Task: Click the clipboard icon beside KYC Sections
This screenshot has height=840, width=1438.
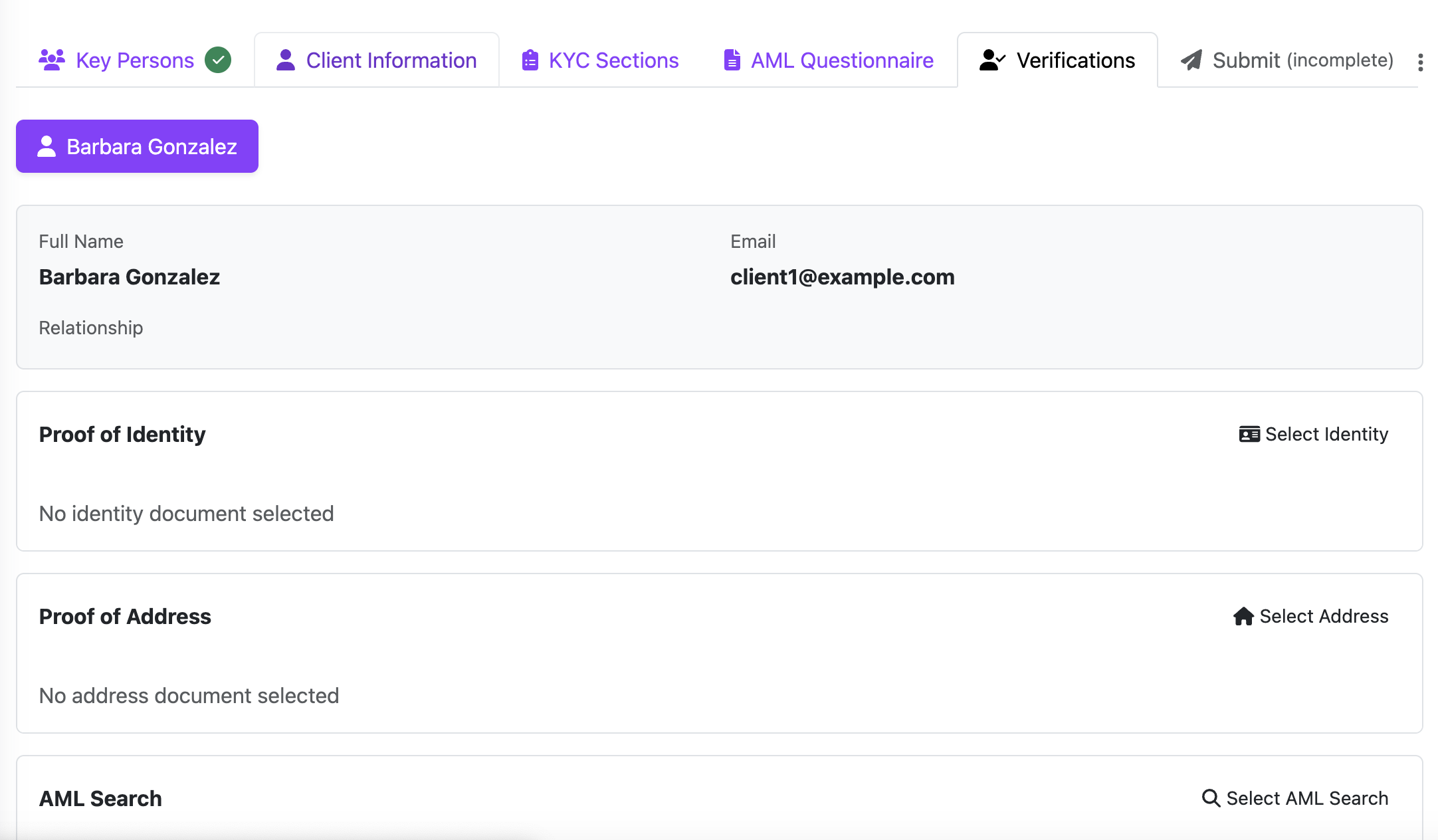Action: pos(530,60)
